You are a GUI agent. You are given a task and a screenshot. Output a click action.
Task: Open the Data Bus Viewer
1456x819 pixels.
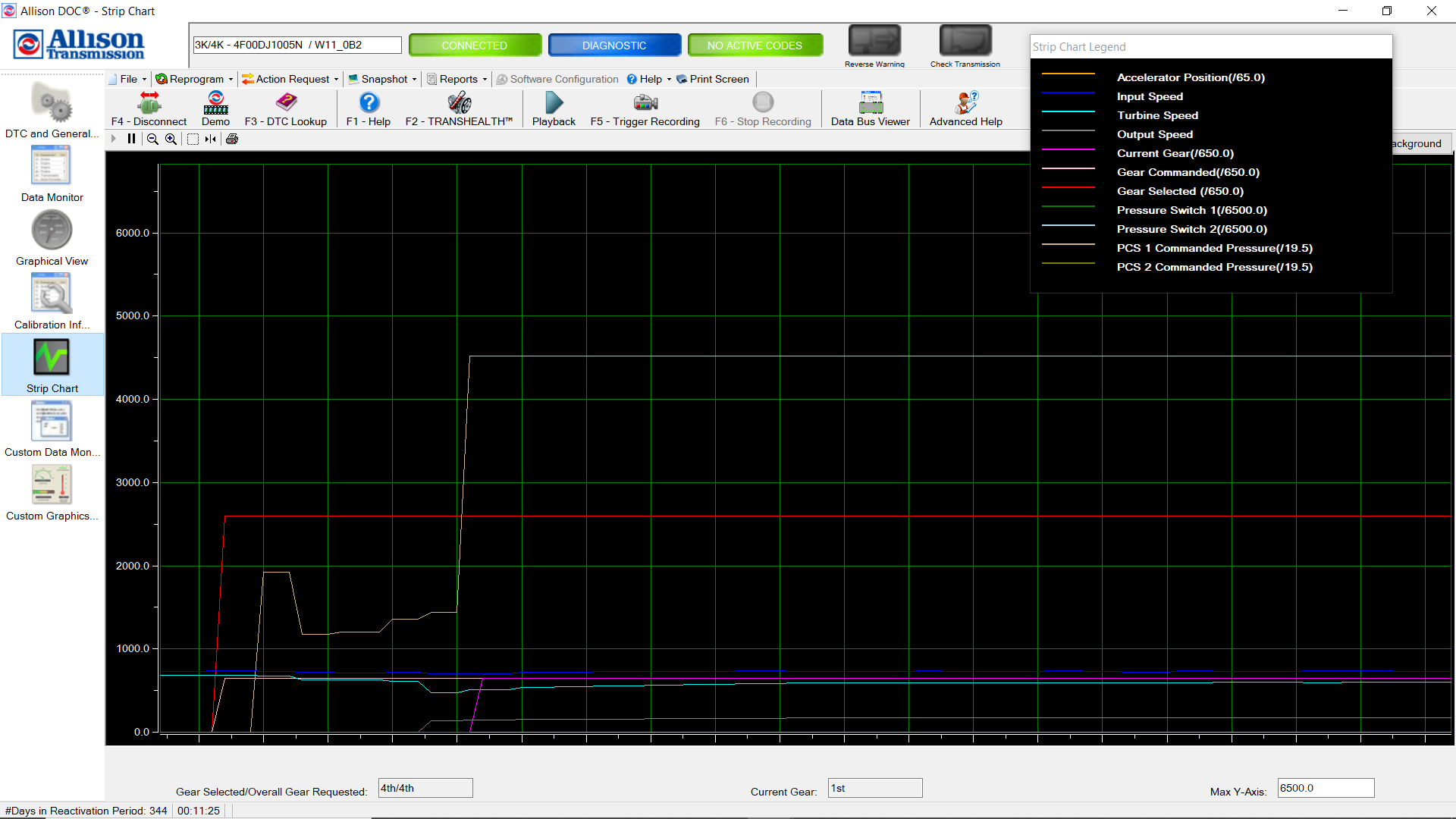[870, 108]
